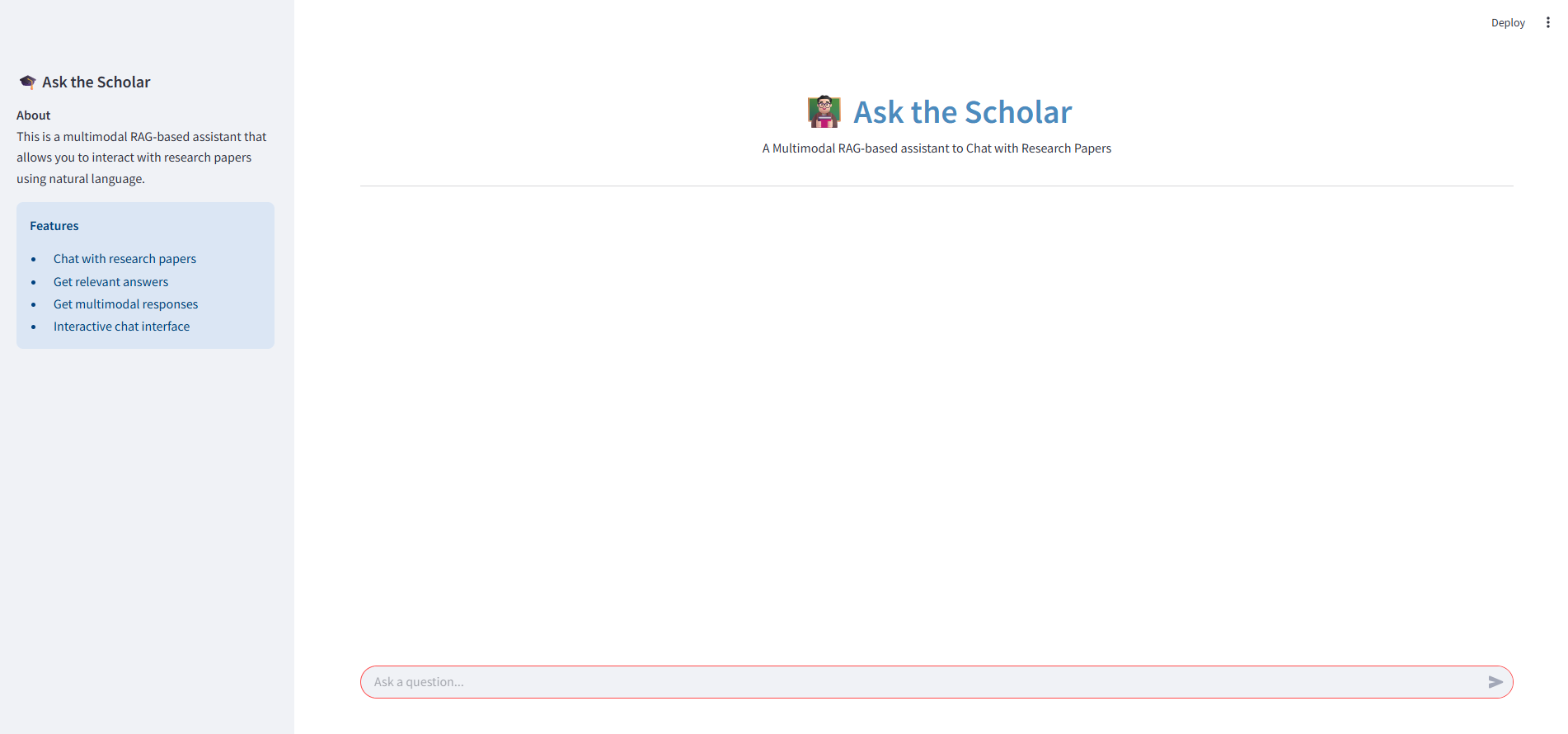Click the teacher emoji beside the main title
The height and width of the screenshot is (734, 1568).
[x=823, y=111]
